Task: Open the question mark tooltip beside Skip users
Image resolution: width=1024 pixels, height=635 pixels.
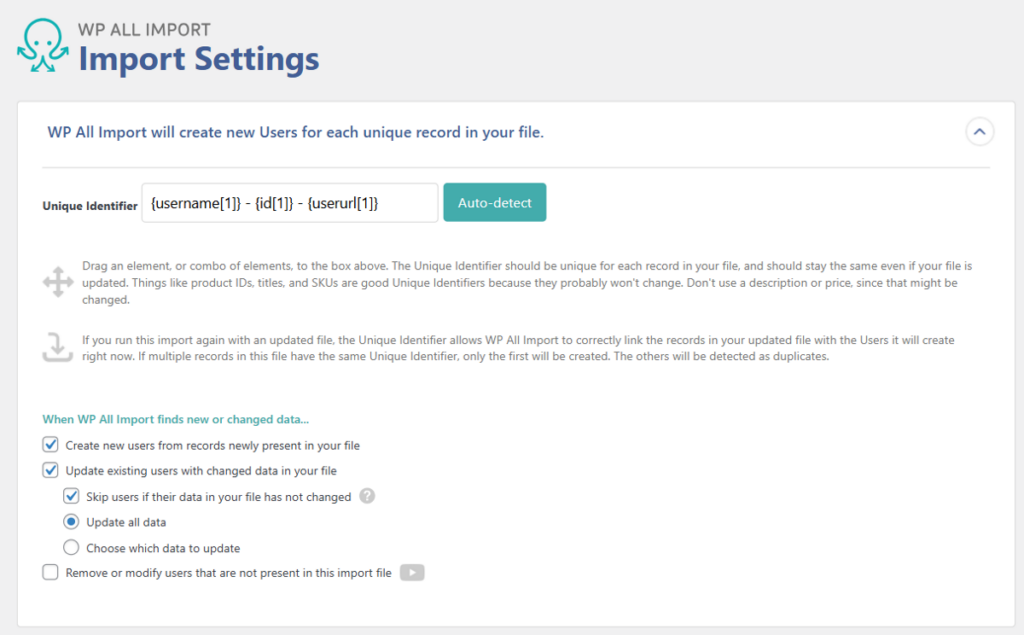Action: pos(367,496)
